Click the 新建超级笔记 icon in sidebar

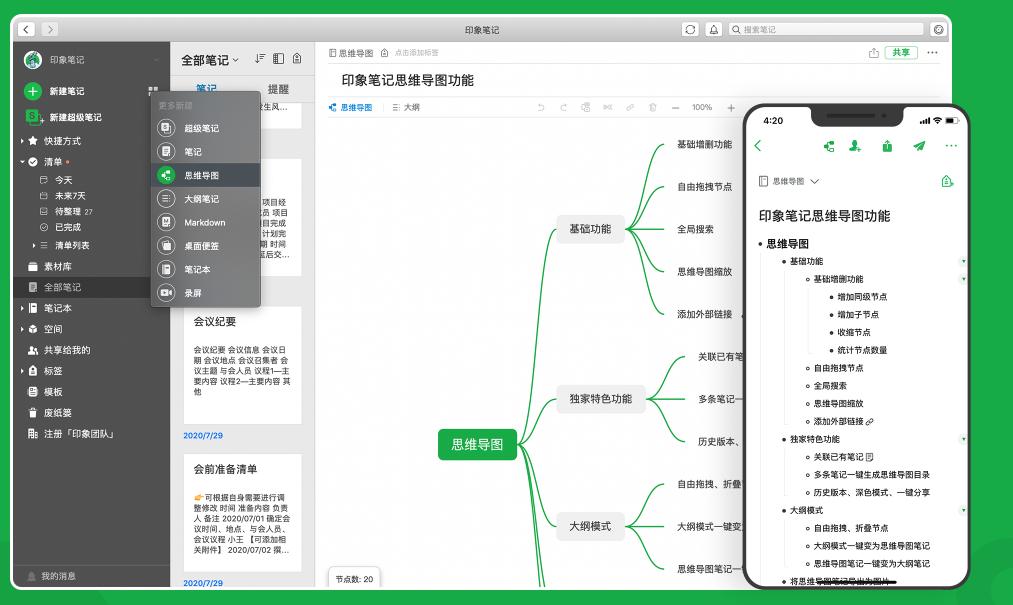coord(33,117)
